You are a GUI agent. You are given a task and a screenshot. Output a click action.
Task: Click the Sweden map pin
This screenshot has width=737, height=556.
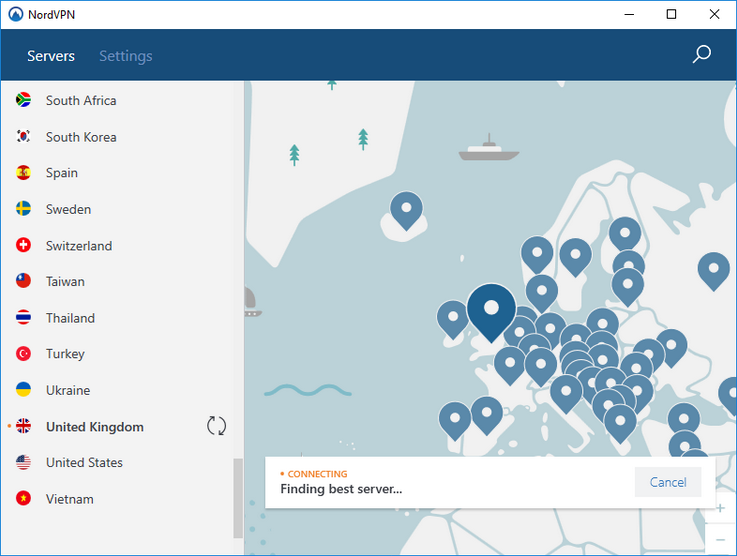click(x=575, y=257)
